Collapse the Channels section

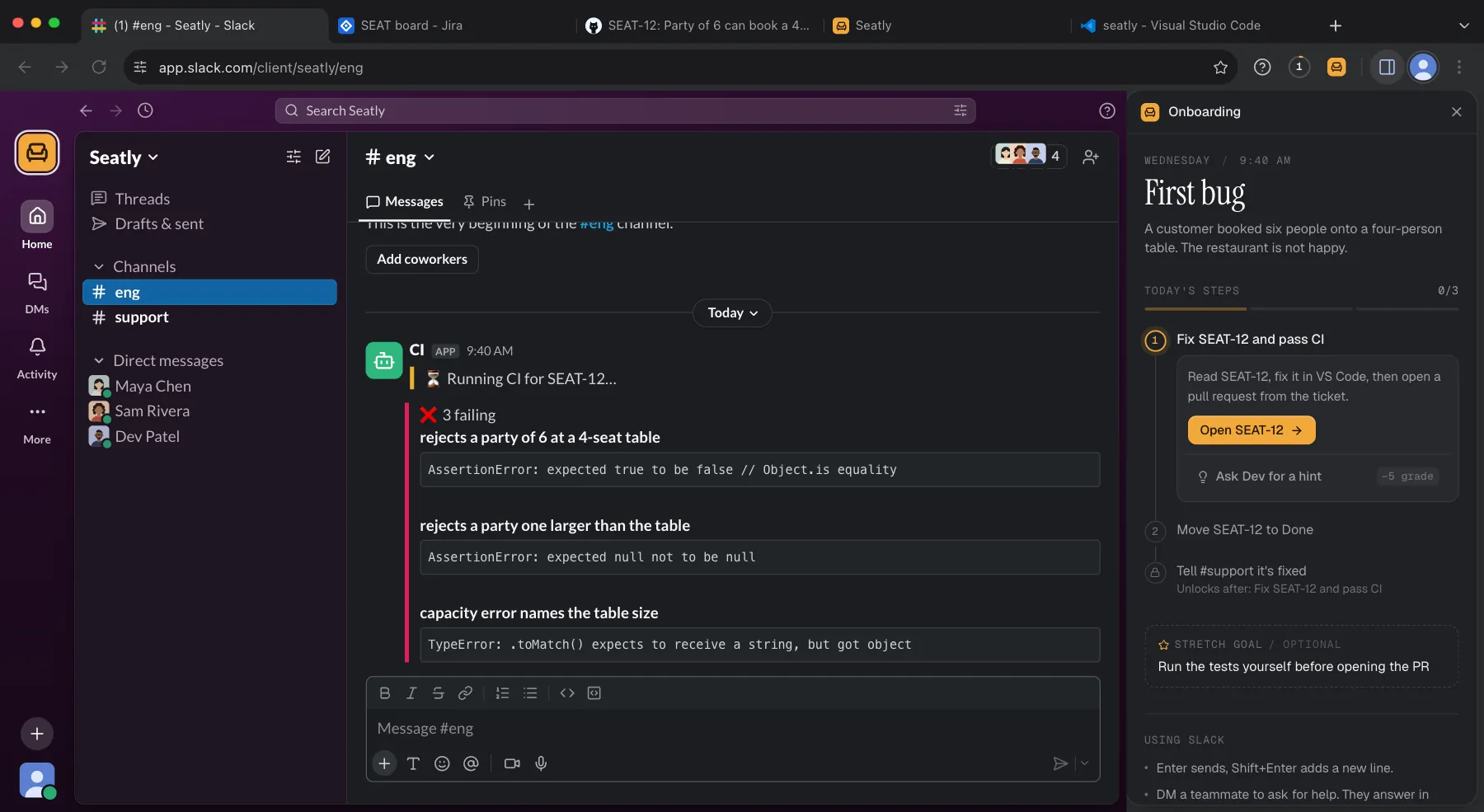[99, 267]
